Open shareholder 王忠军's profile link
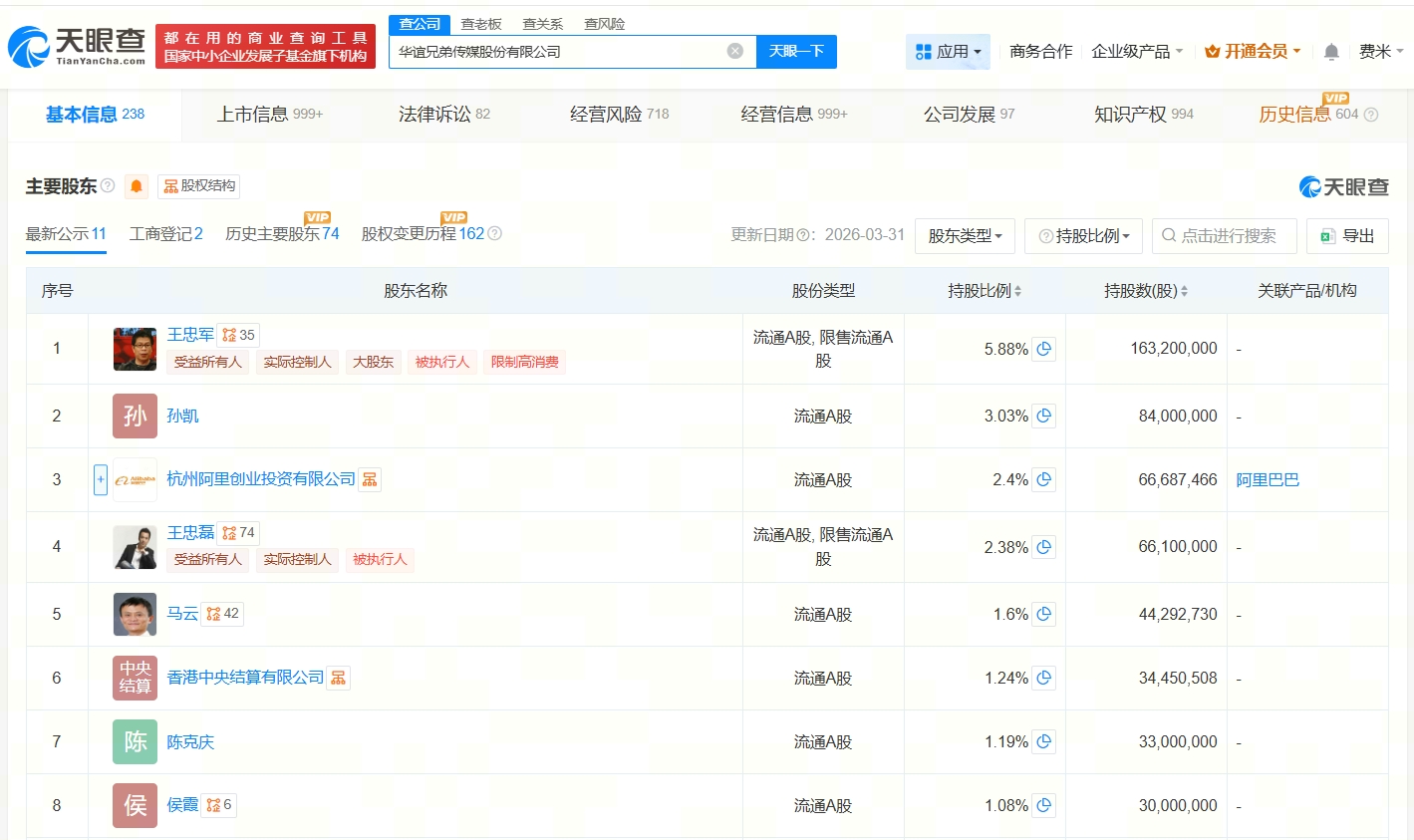 (x=190, y=335)
